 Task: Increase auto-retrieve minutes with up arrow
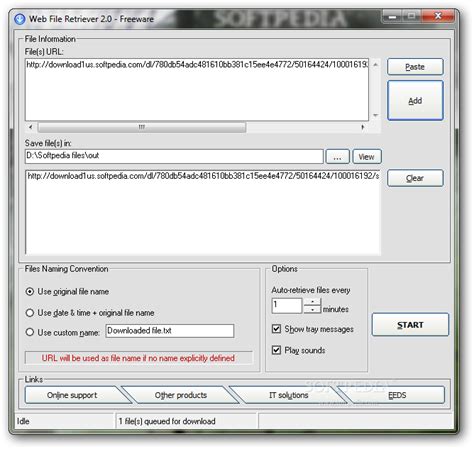(312, 301)
